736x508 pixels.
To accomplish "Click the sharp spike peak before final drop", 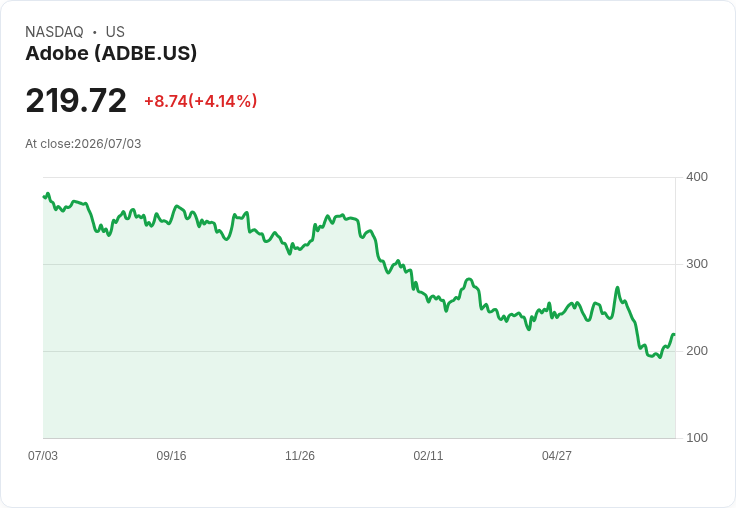I will click(617, 287).
